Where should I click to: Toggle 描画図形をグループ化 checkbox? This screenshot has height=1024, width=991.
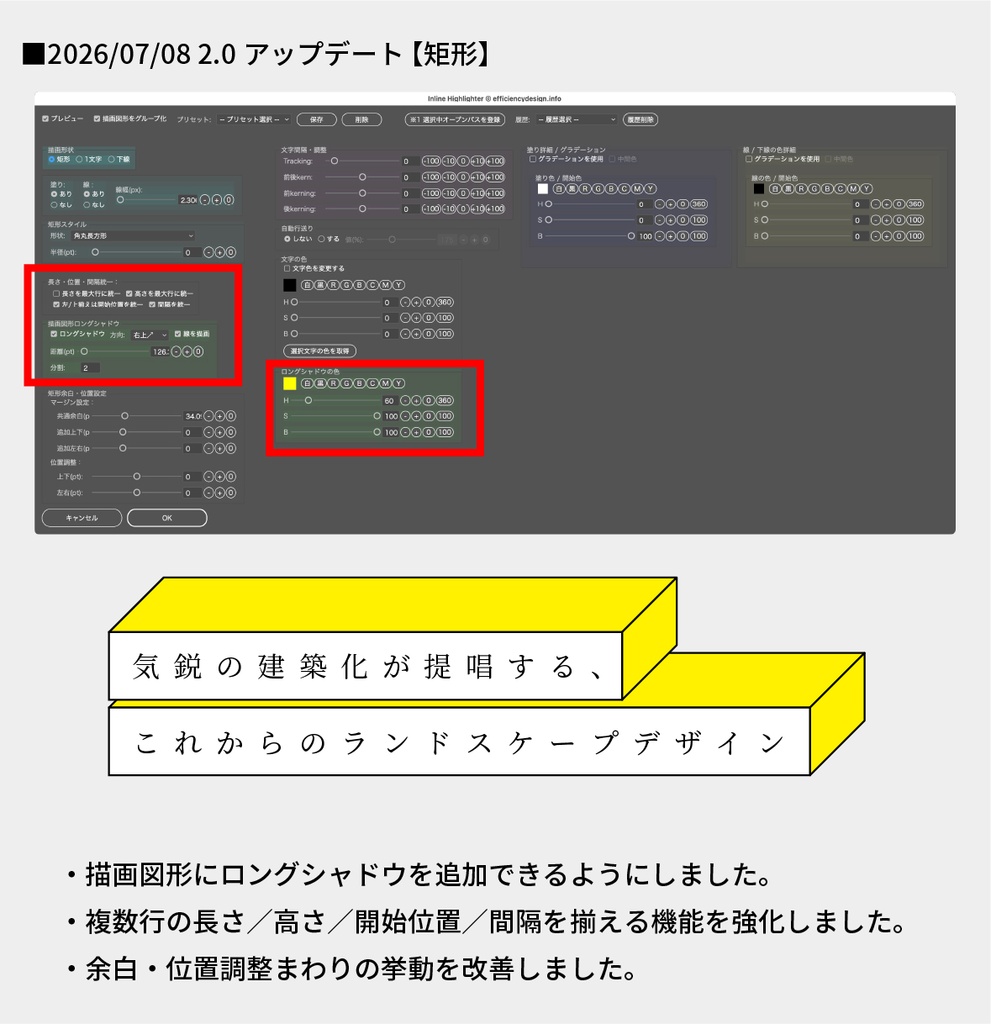97,119
